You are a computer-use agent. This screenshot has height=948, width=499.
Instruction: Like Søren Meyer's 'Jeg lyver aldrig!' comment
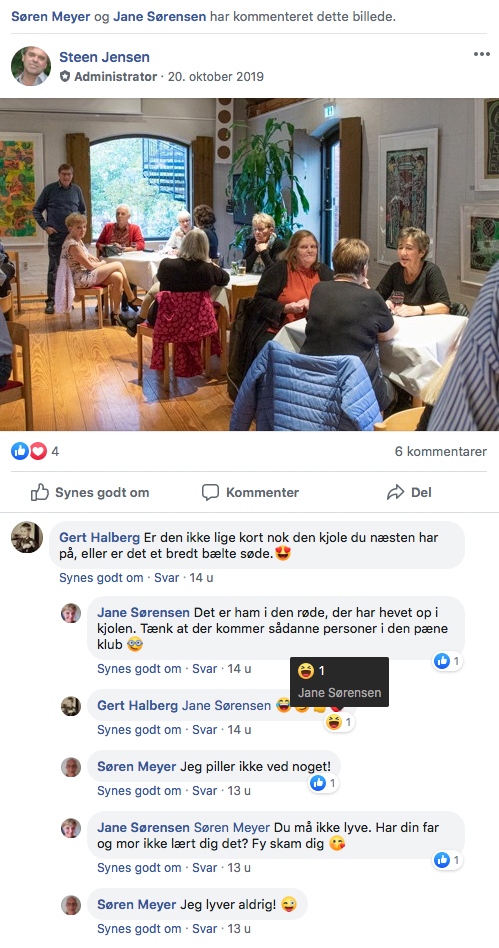point(139,929)
